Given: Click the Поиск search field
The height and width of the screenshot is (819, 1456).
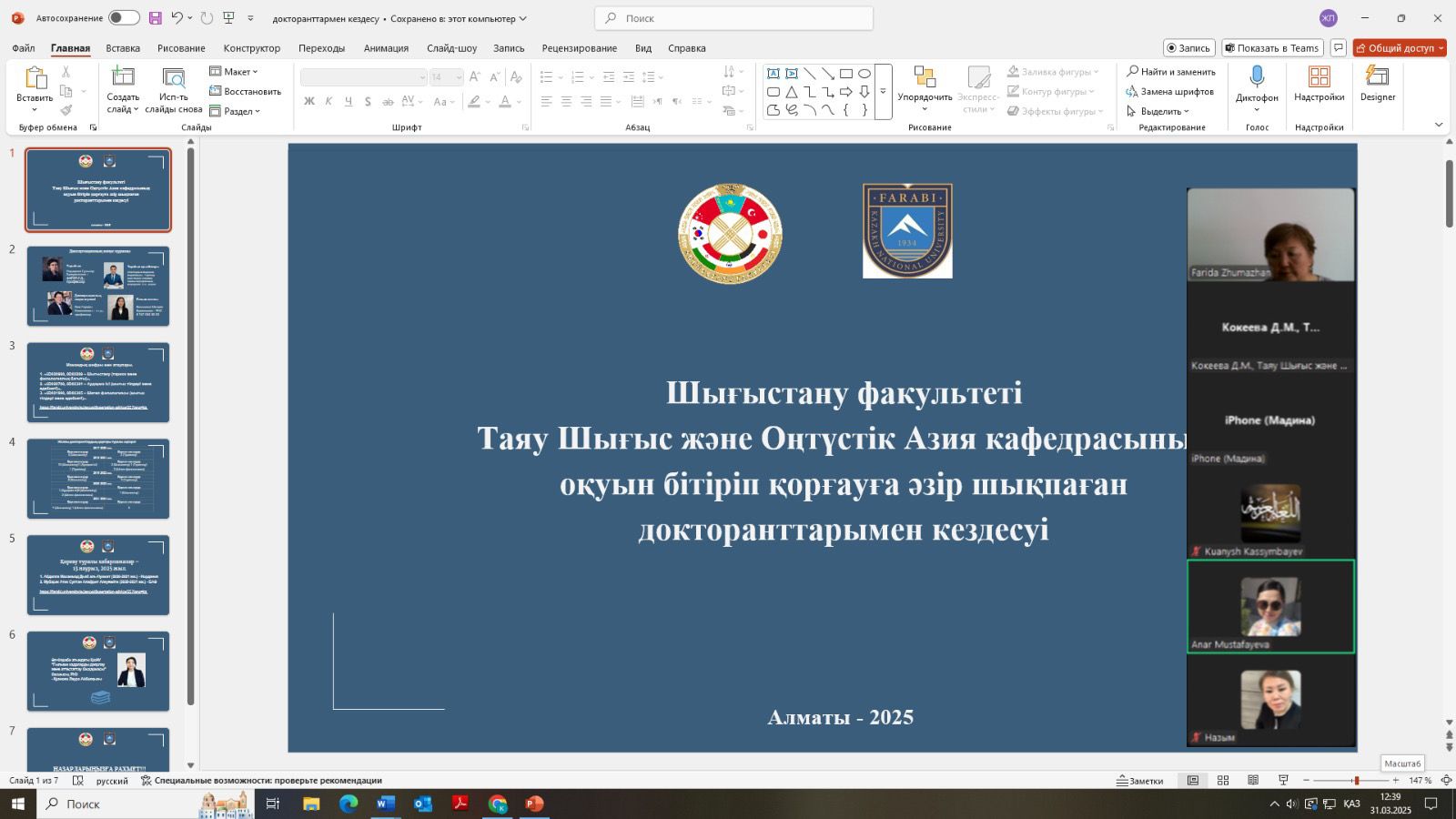Looking at the screenshot, I should click(734, 18).
